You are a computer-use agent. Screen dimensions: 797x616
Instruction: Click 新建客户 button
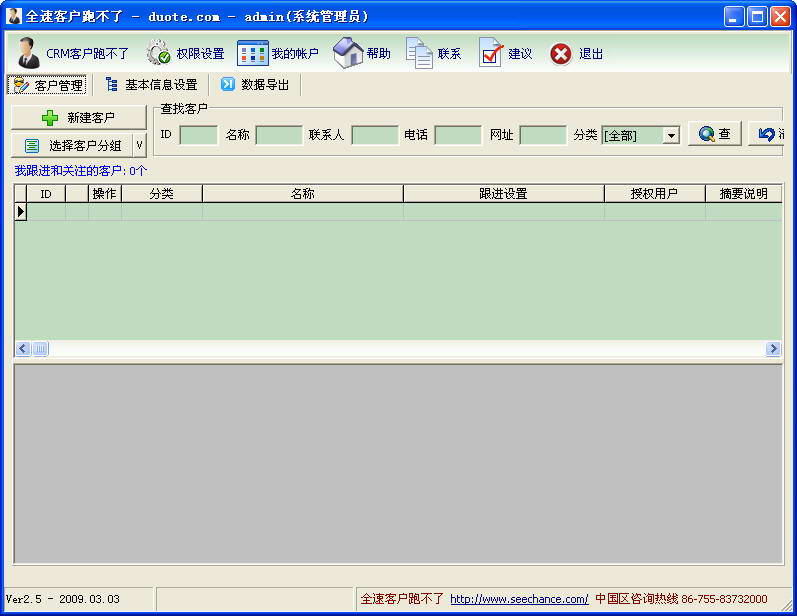pyautogui.click(x=79, y=118)
